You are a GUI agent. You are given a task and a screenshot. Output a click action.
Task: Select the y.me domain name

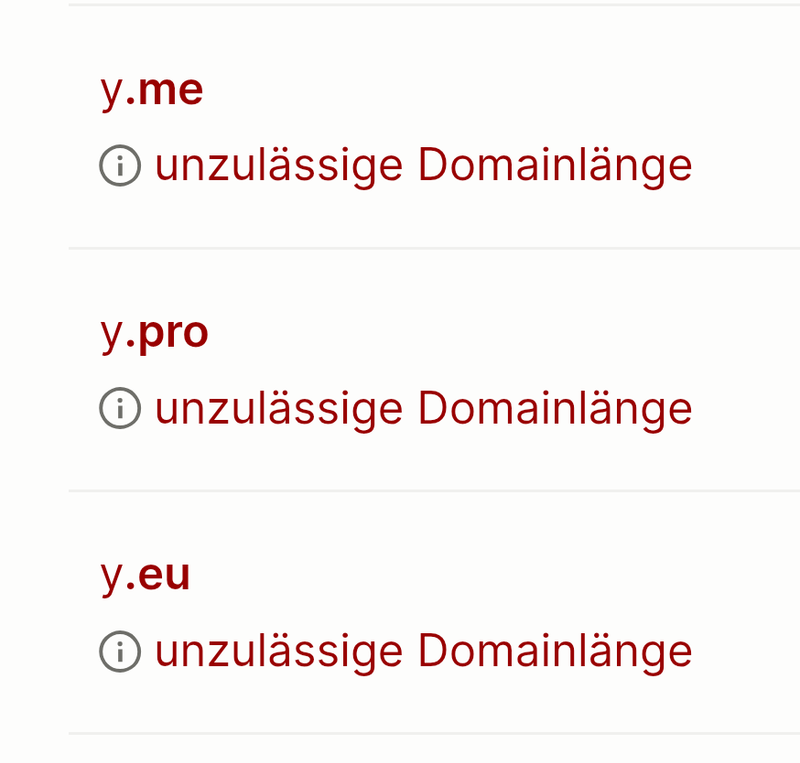point(152,90)
